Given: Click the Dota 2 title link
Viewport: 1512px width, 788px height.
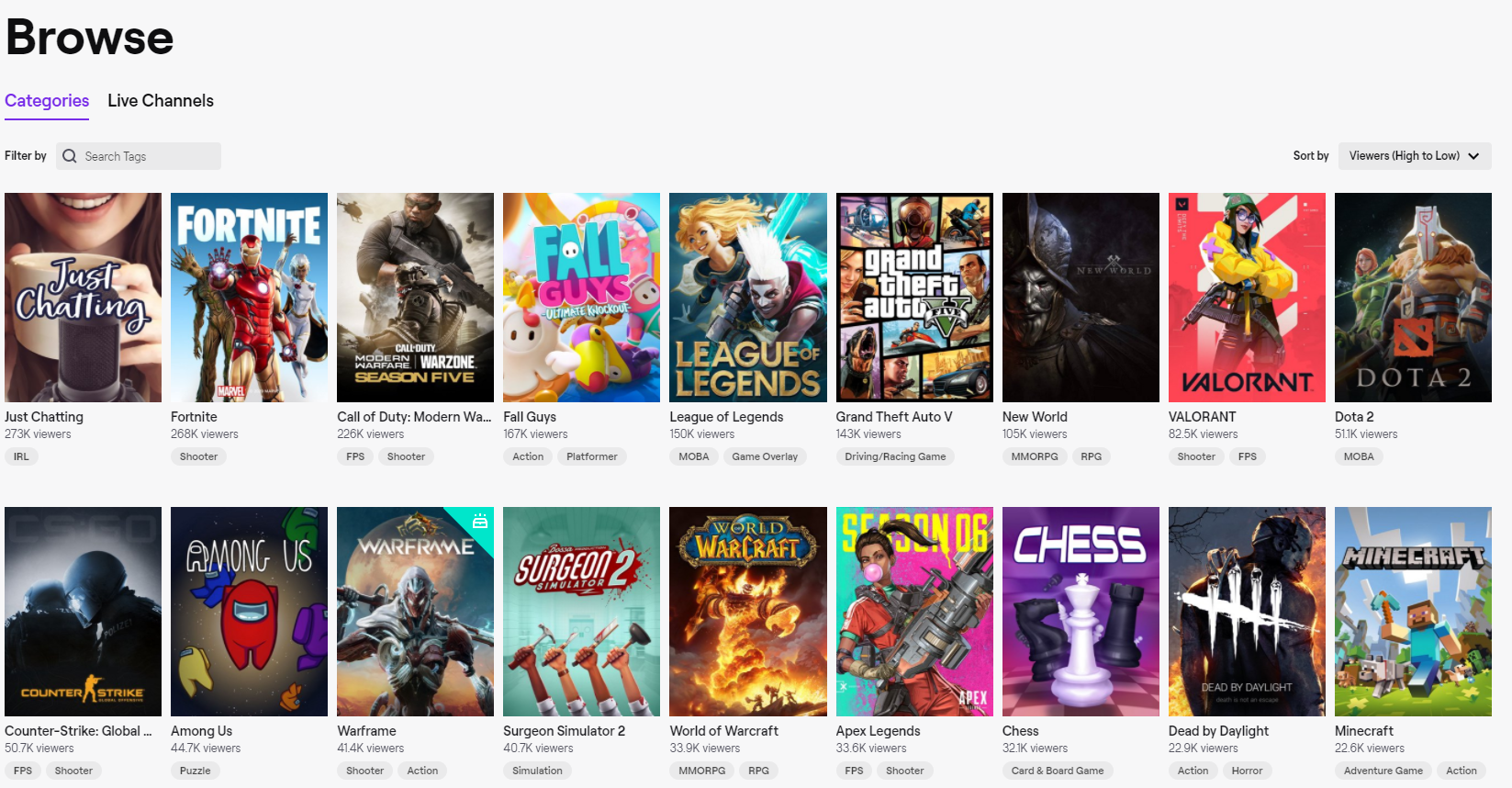Looking at the screenshot, I should click(1354, 417).
